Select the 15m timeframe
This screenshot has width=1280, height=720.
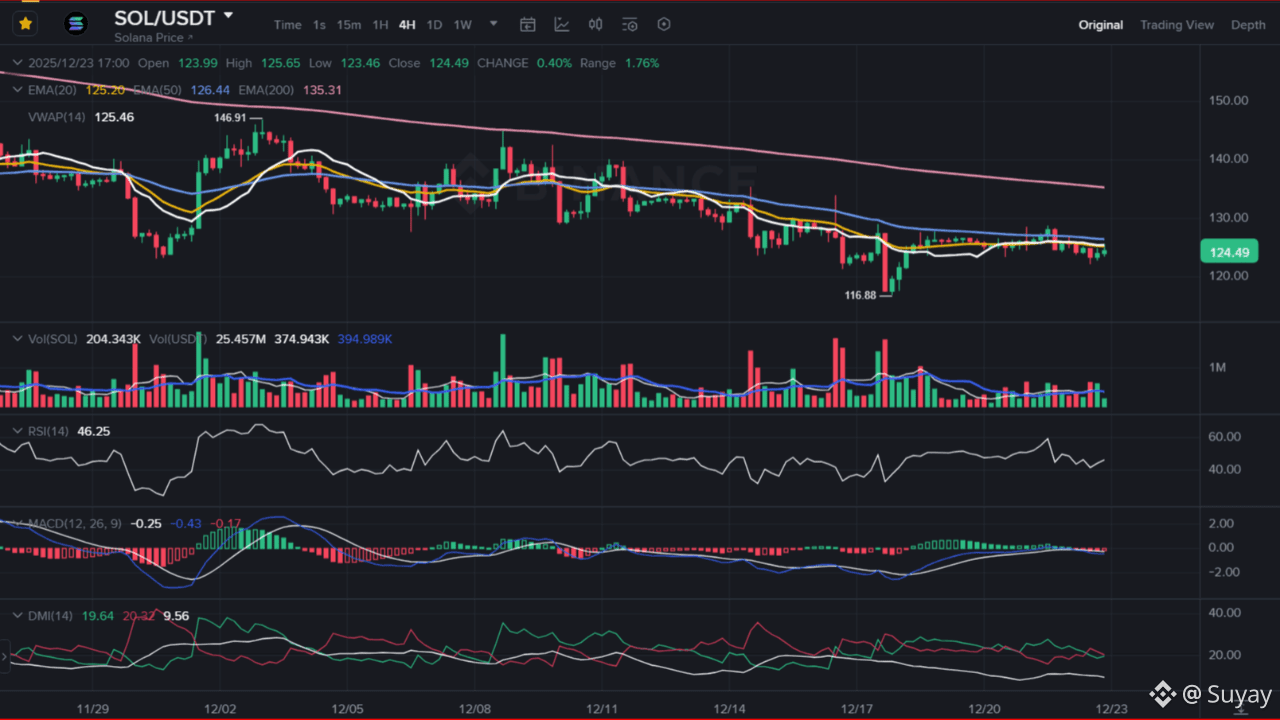click(349, 25)
